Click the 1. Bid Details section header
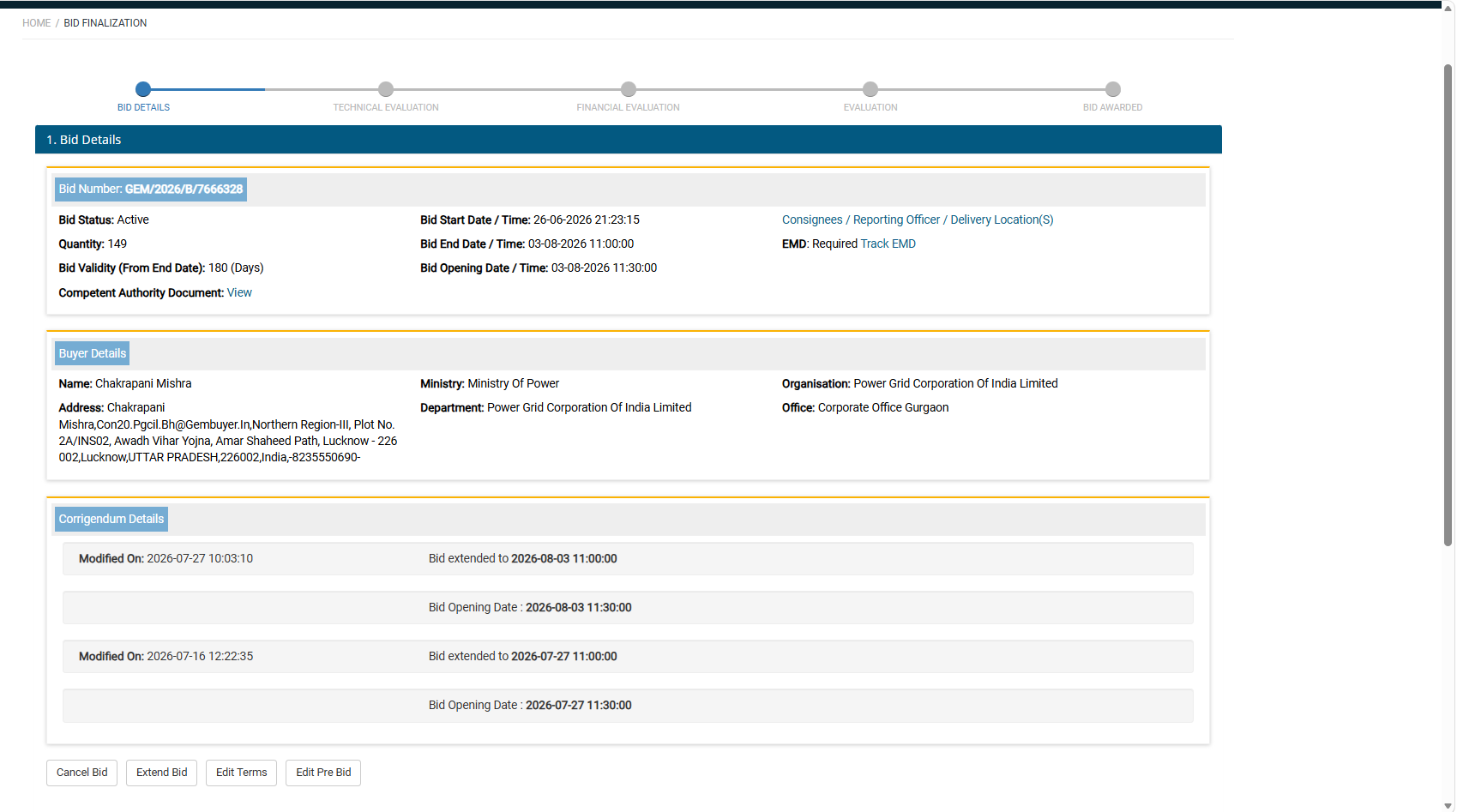1457x812 pixels. click(629, 140)
